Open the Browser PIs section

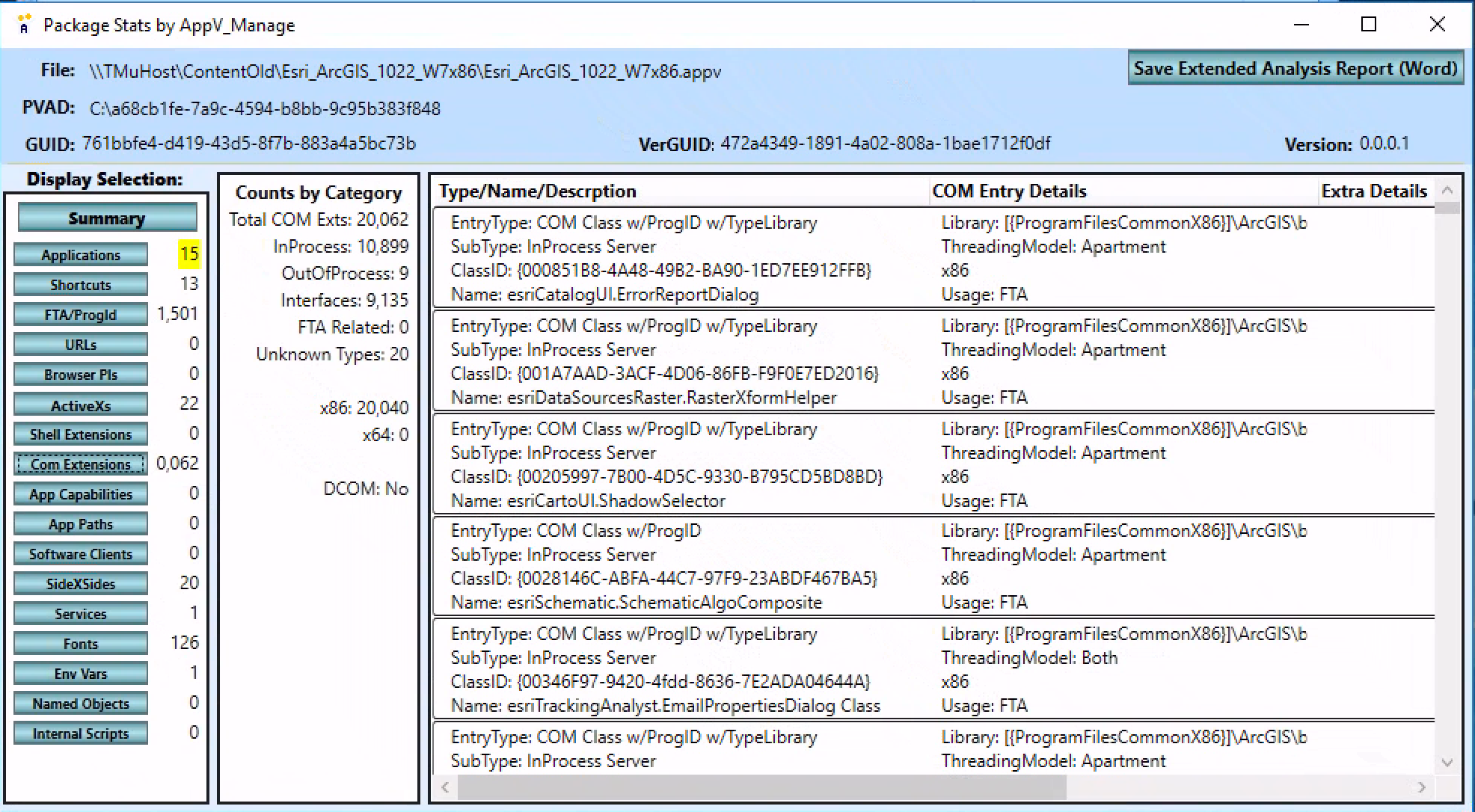tap(81, 375)
